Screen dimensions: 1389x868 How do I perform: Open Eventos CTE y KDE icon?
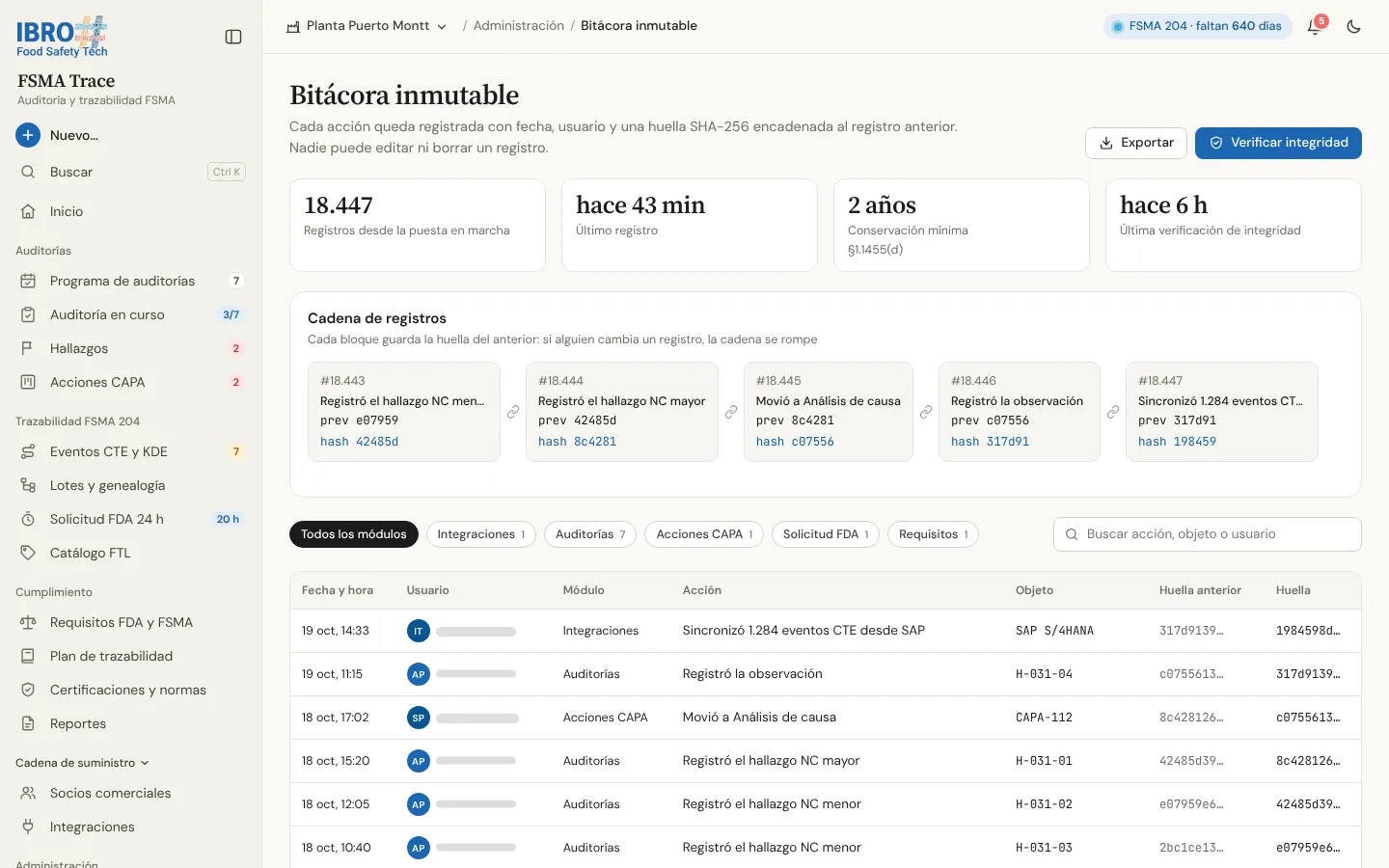pyautogui.click(x=28, y=451)
